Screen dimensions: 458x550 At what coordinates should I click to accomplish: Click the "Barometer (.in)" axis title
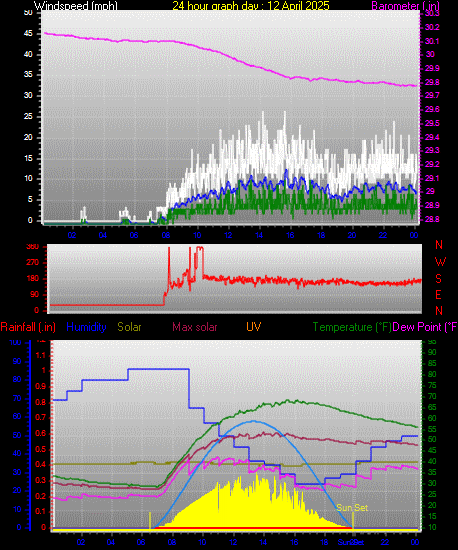click(405, 6)
